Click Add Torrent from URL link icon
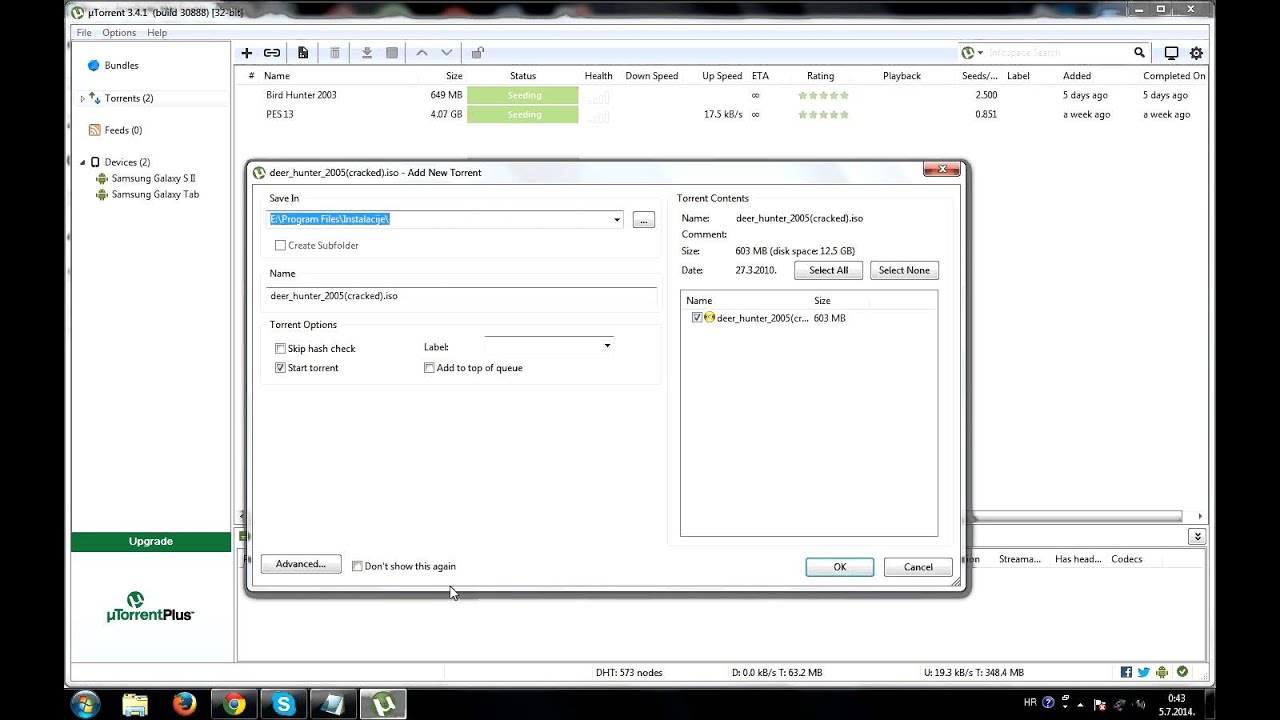This screenshot has height=720, width=1280. 272,53
